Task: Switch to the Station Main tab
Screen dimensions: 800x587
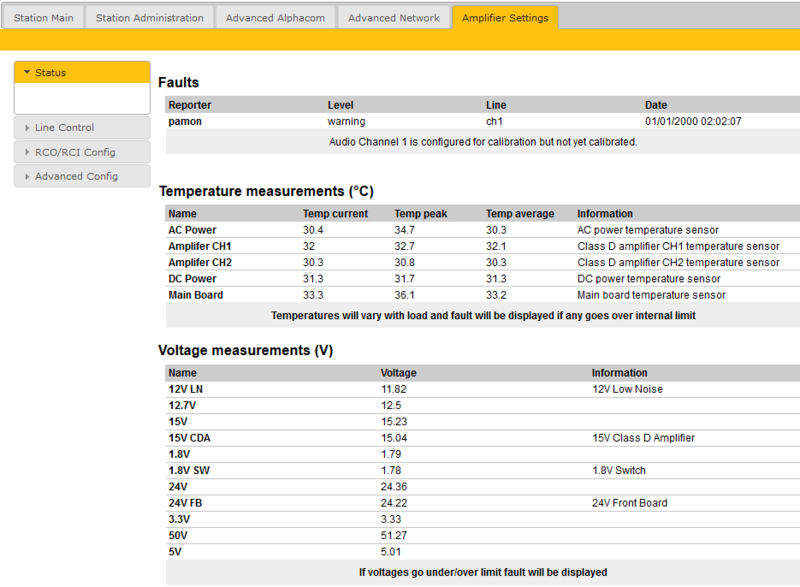Action: point(43,17)
